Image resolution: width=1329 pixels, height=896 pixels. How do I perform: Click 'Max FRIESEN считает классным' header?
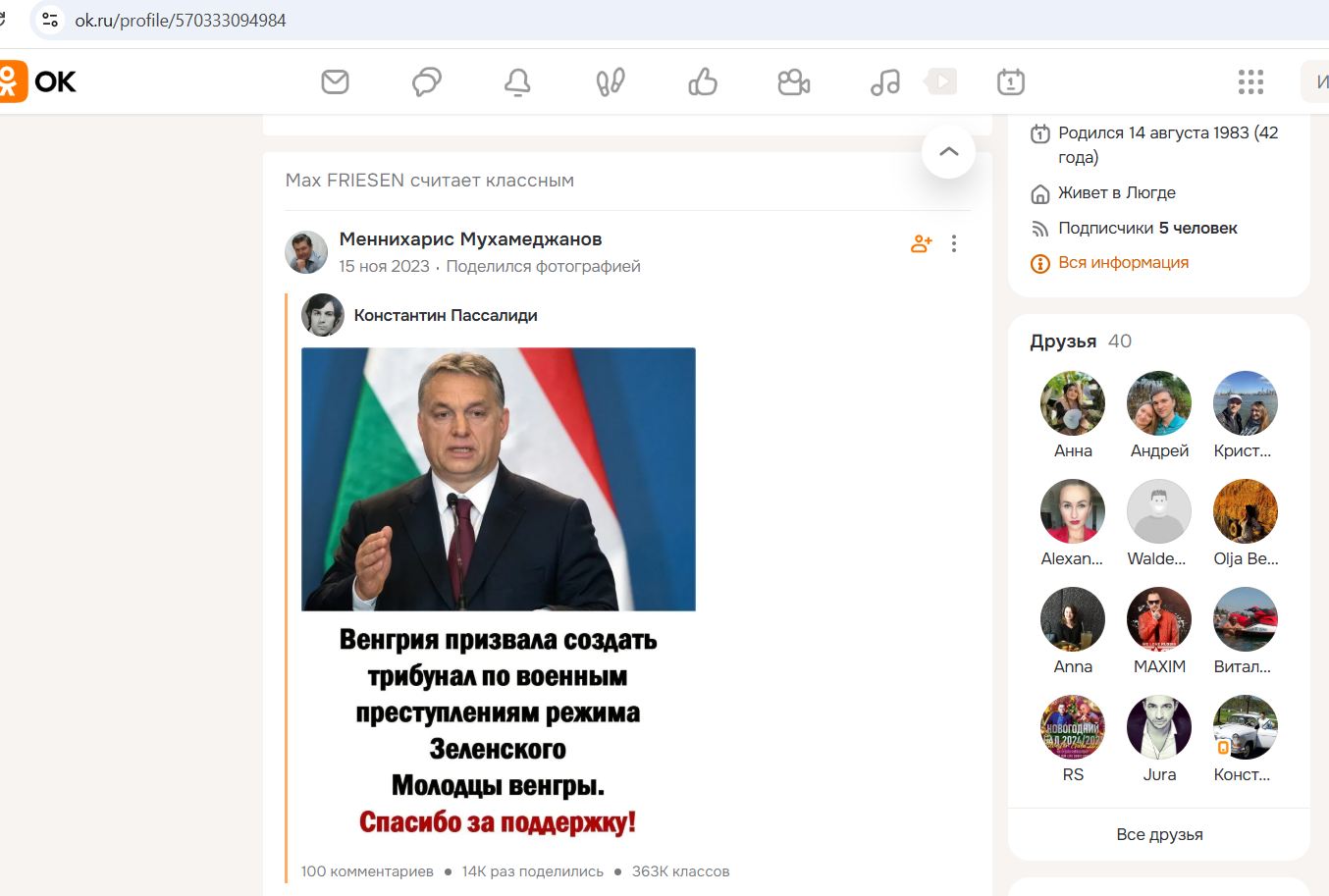[430, 181]
